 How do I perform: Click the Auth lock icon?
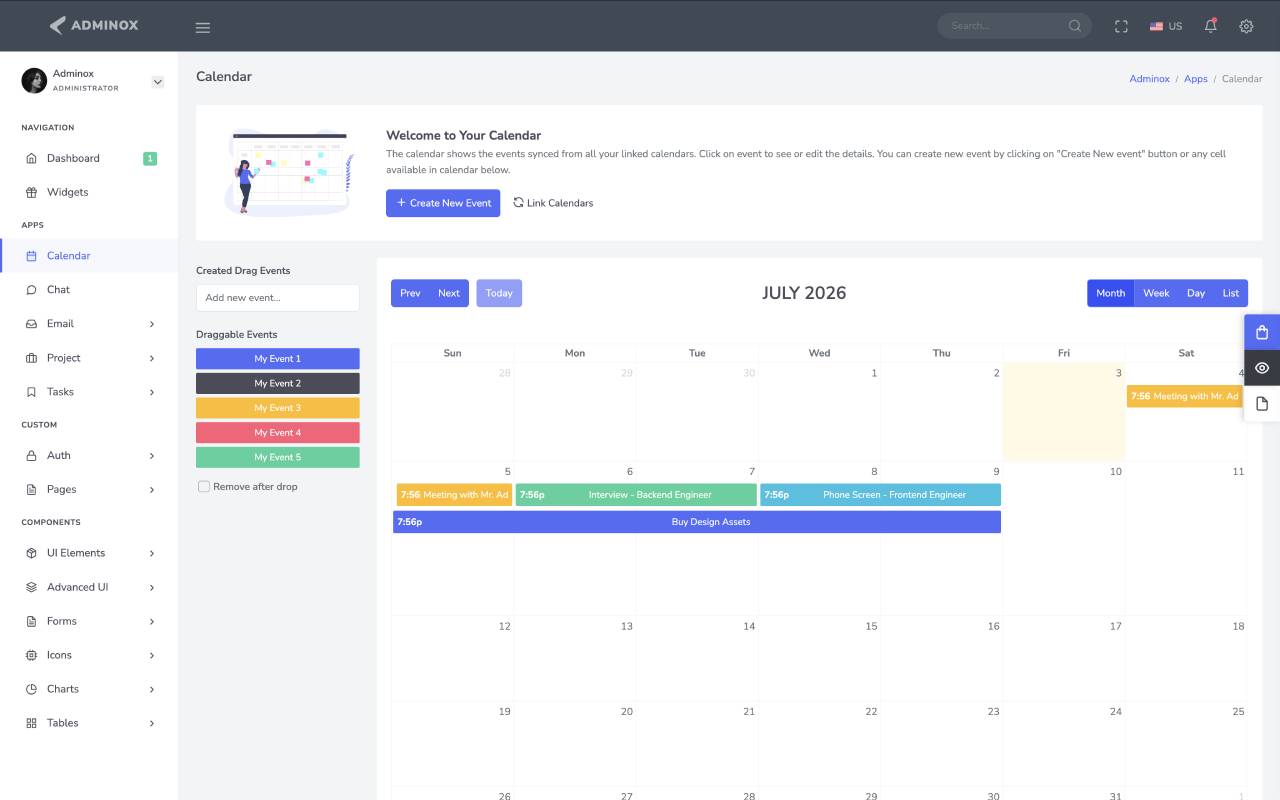click(31, 456)
